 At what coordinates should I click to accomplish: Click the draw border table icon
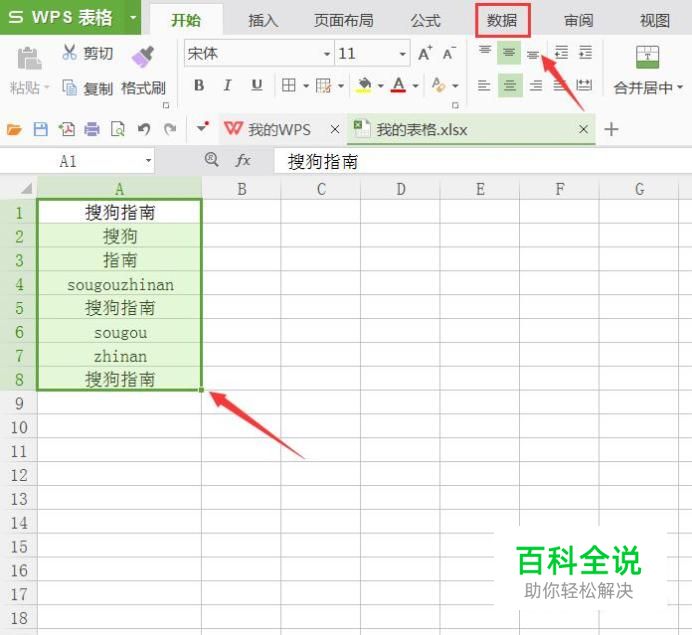pos(323,85)
